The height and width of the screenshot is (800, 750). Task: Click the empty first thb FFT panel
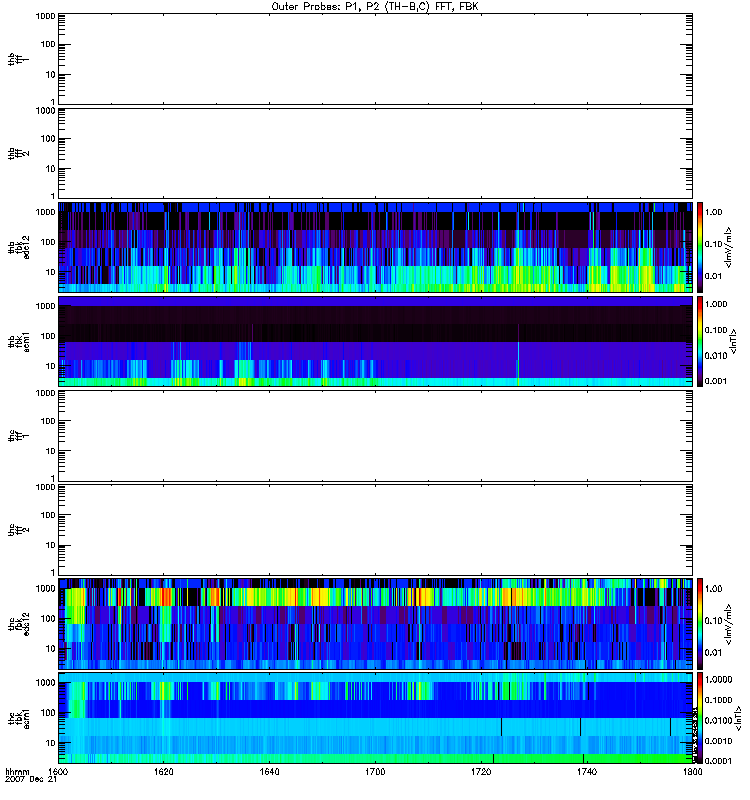pos(375,57)
